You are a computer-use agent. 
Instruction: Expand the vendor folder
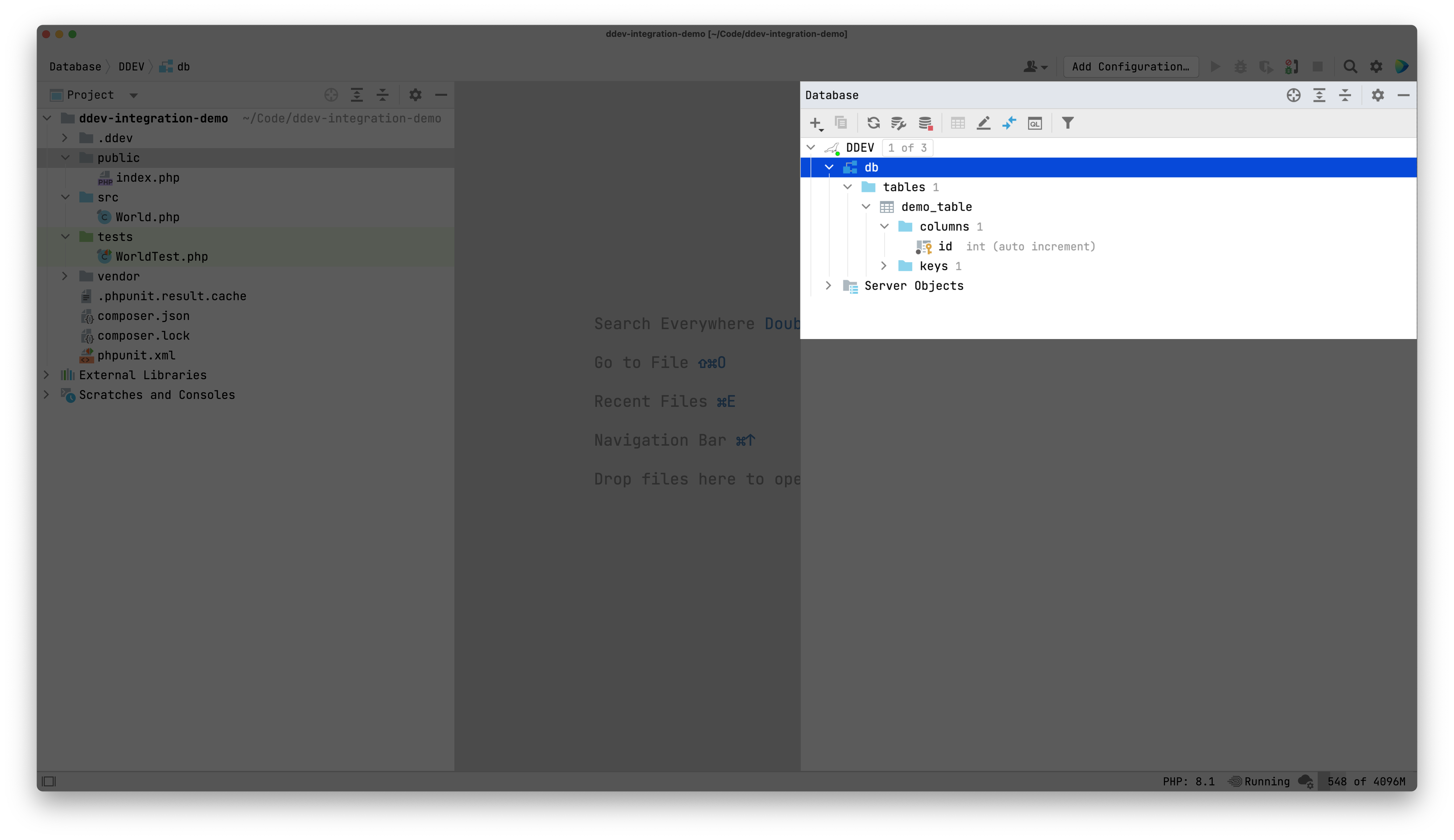65,276
